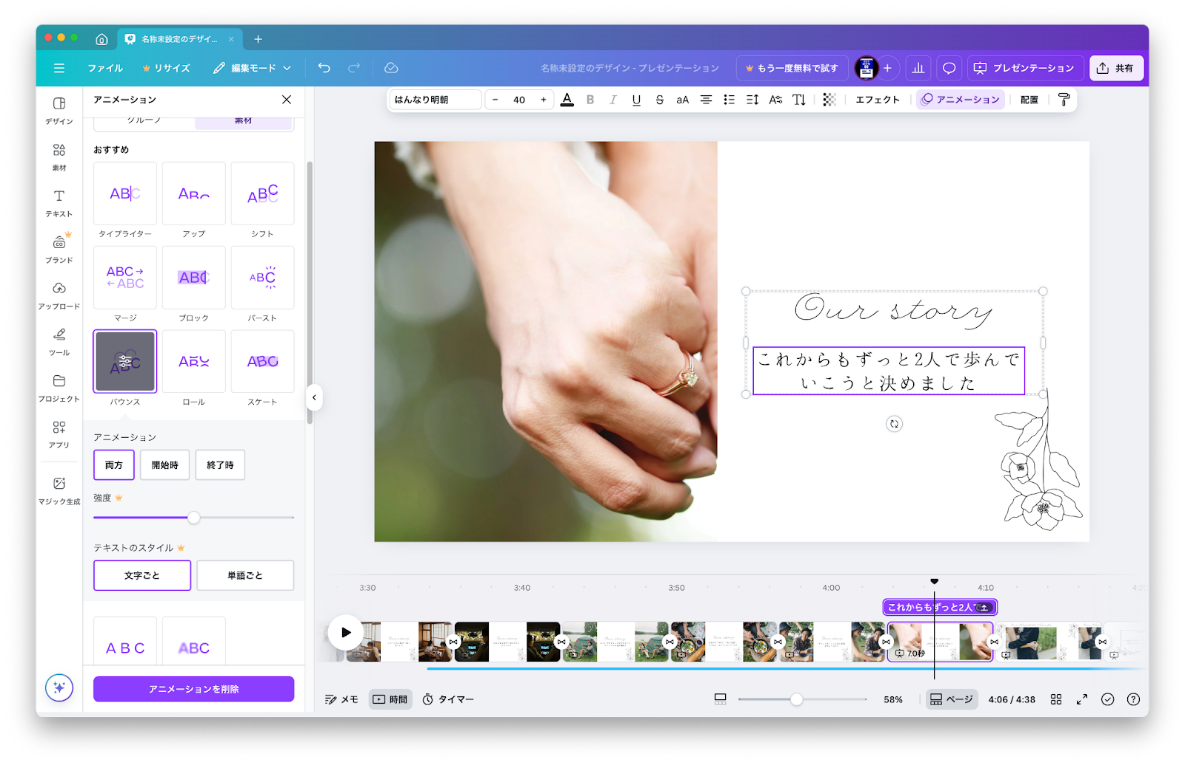Click the プレゼンテーション button
The width and height of the screenshot is (1185, 765).
(x=1024, y=68)
